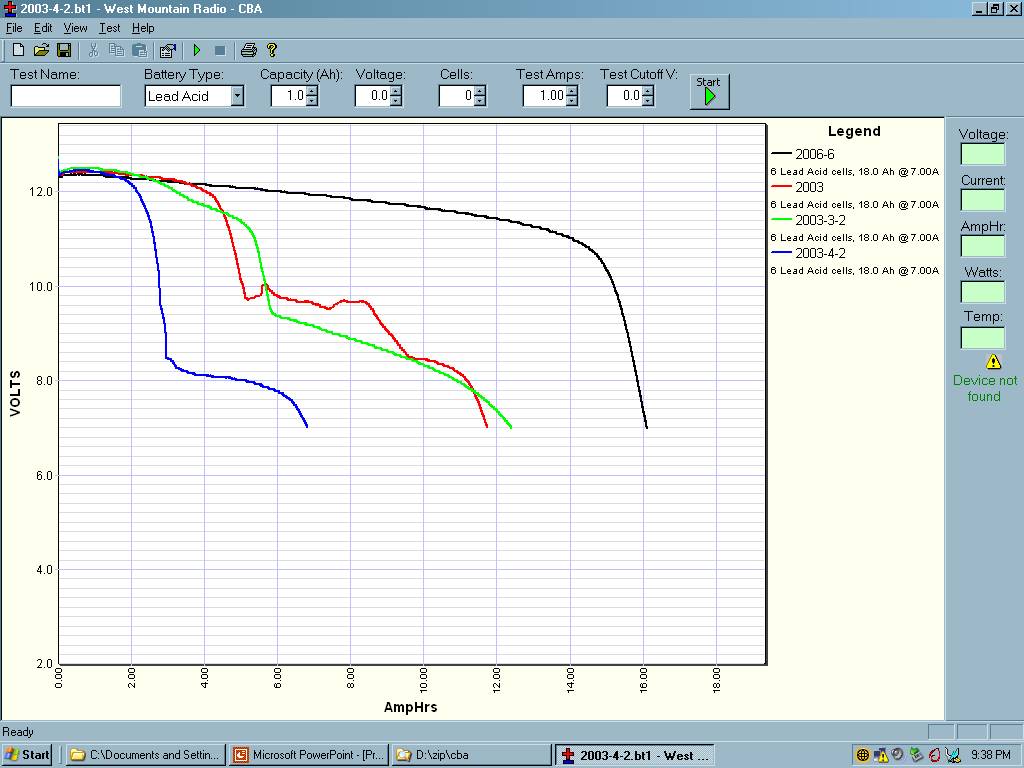Screen dimensions: 1024x768
Task: Click the Voltage readout box
Action: tap(983, 155)
